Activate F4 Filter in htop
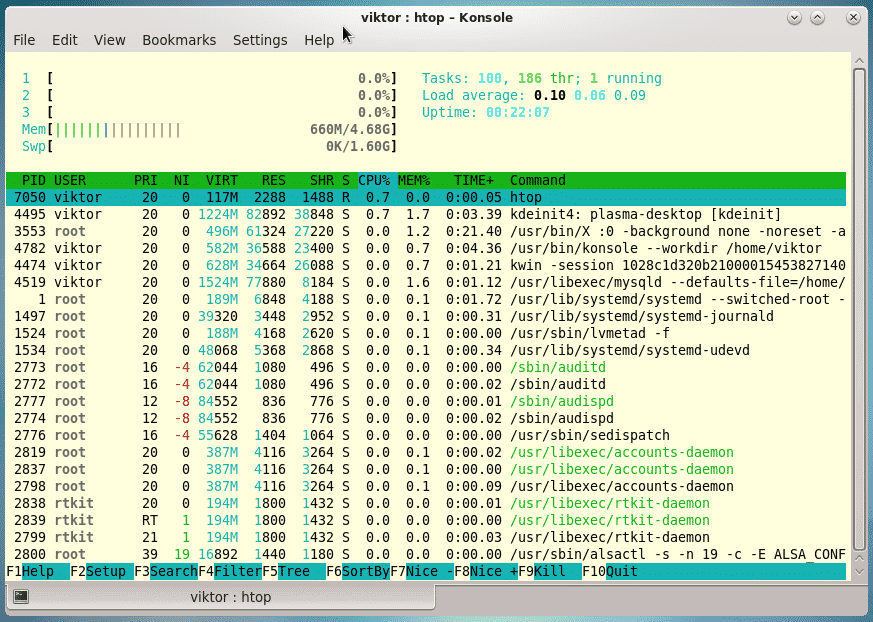This screenshot has width=873, height=622. [x=237, y=571]
